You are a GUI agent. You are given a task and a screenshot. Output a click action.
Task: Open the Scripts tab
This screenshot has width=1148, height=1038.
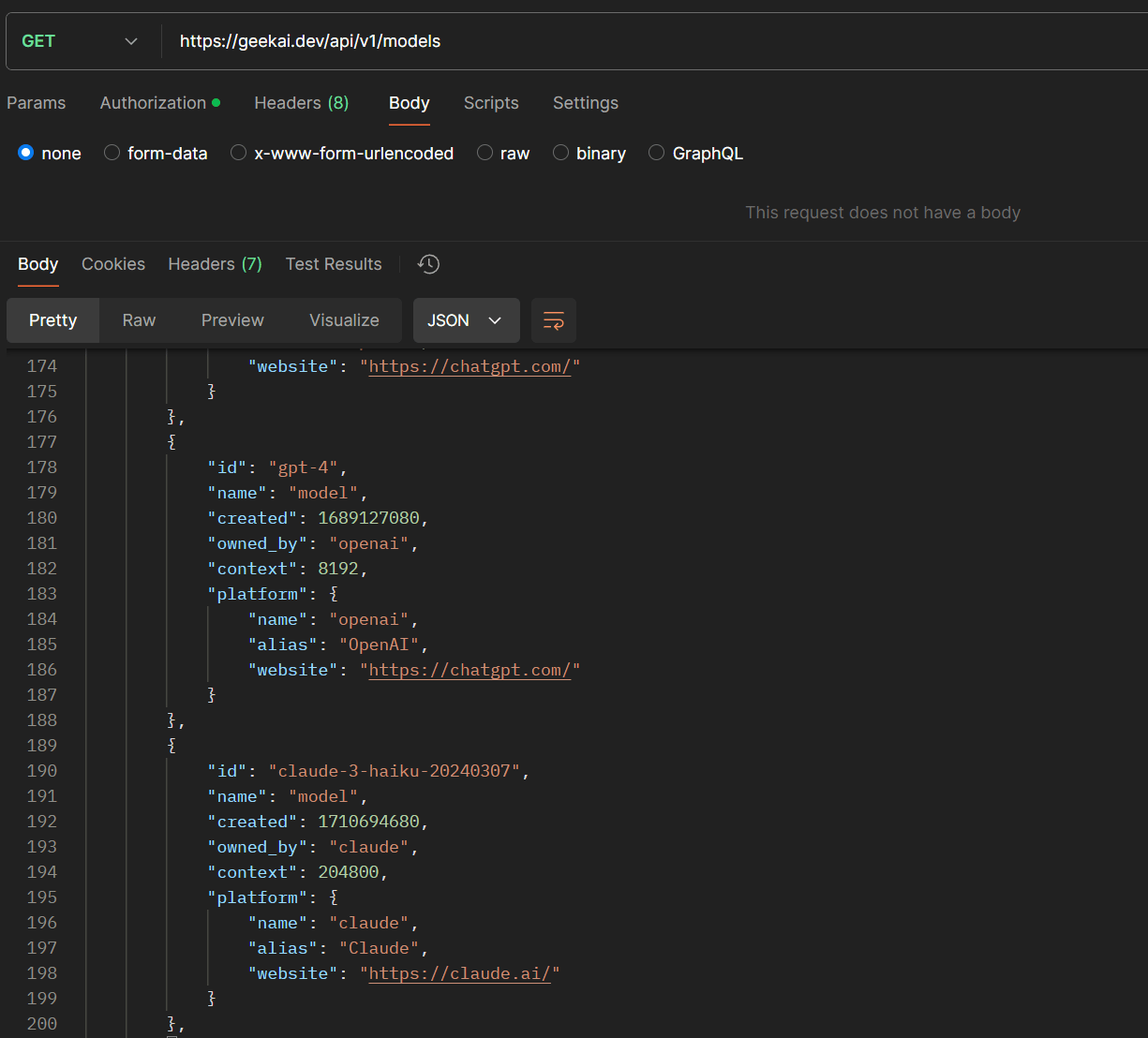point(491,103)
